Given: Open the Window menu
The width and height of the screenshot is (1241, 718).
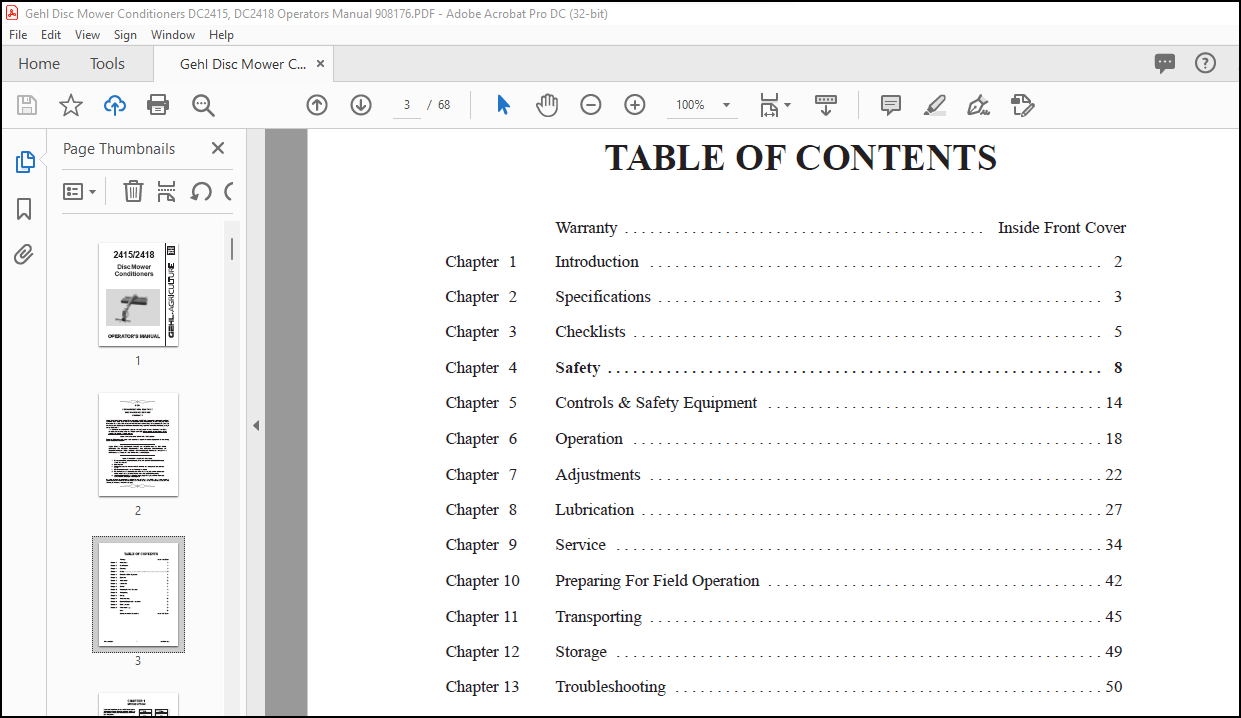Looking at the screenshot, I should click(x=173, y=34).
